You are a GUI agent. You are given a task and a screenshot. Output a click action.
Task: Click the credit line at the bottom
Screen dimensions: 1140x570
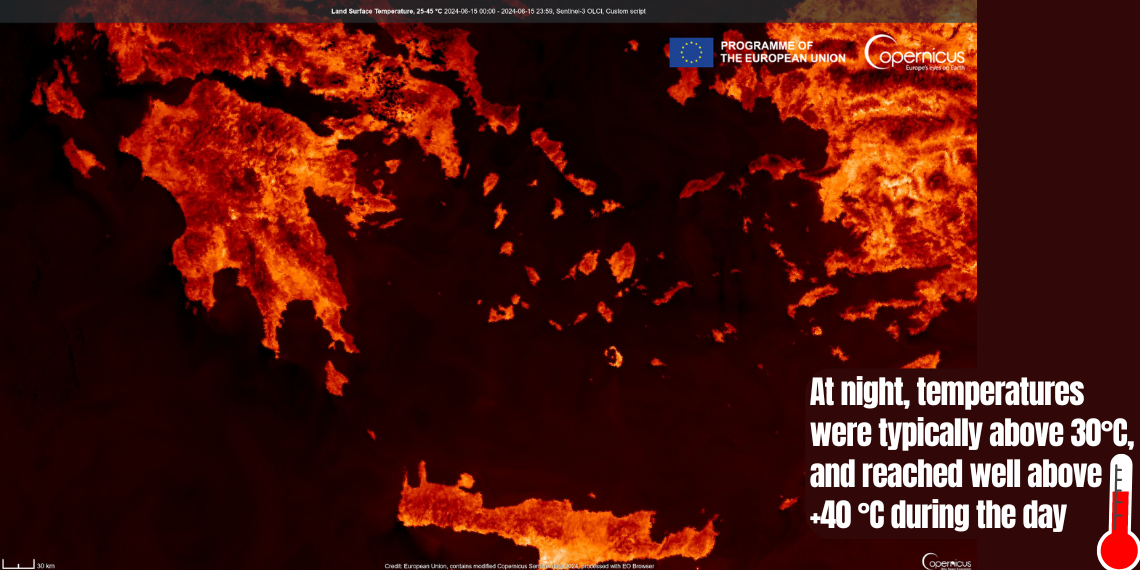click(x=519, y=566)
